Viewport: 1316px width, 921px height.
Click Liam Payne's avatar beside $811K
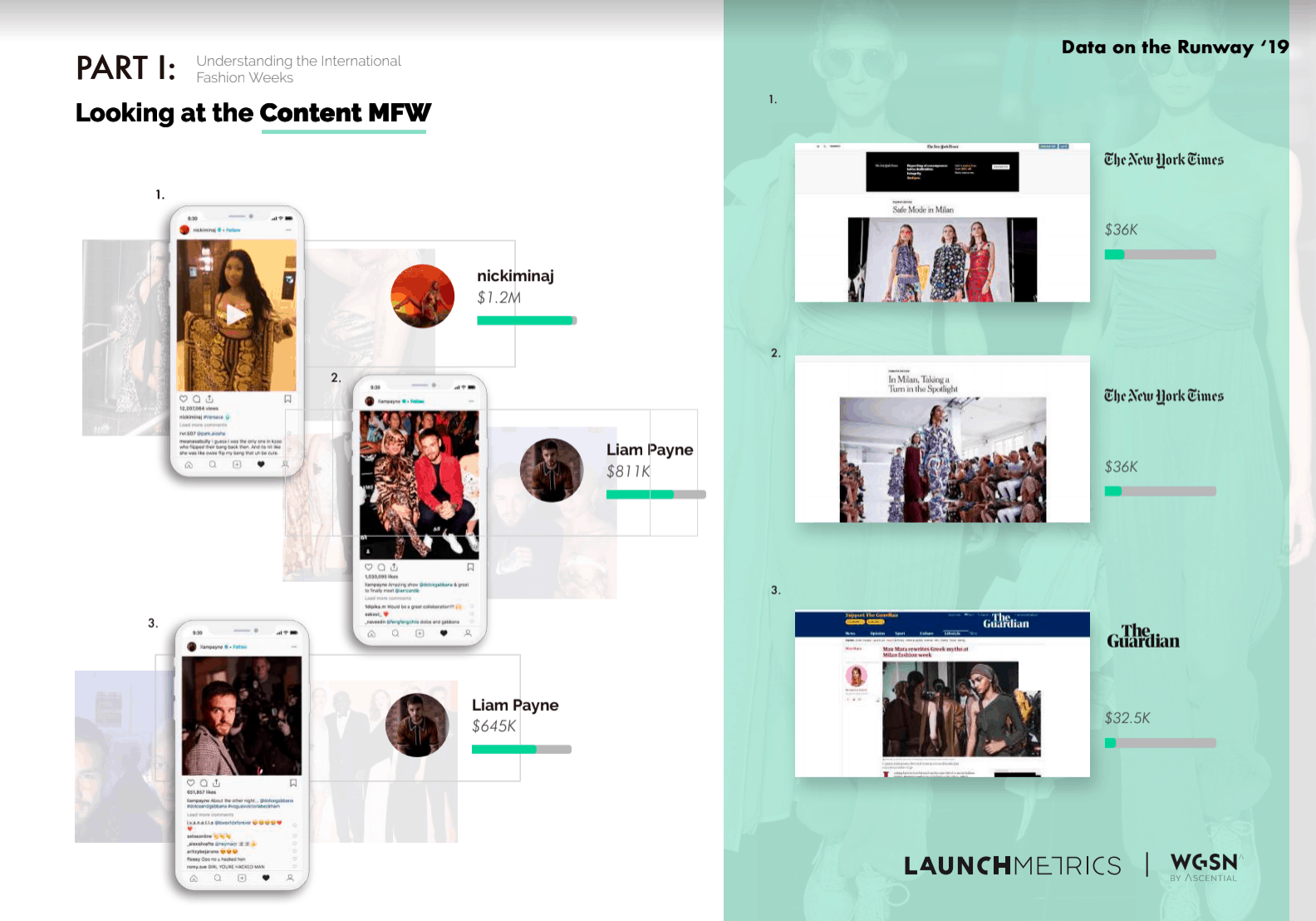point(552,470)
